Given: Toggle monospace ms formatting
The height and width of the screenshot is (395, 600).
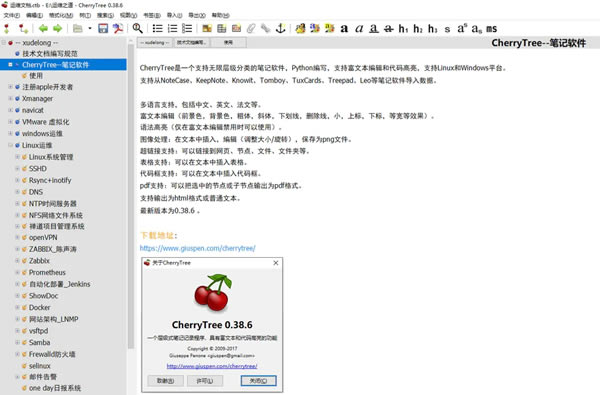Looking at the screenshot, I should pos(491,29).
